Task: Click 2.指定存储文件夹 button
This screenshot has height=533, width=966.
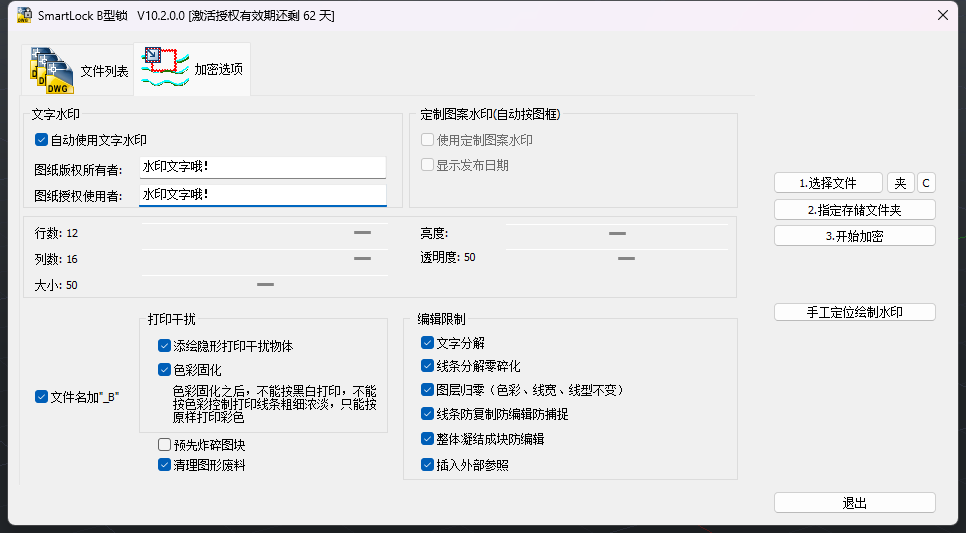Action: click(x=854, y=210)
